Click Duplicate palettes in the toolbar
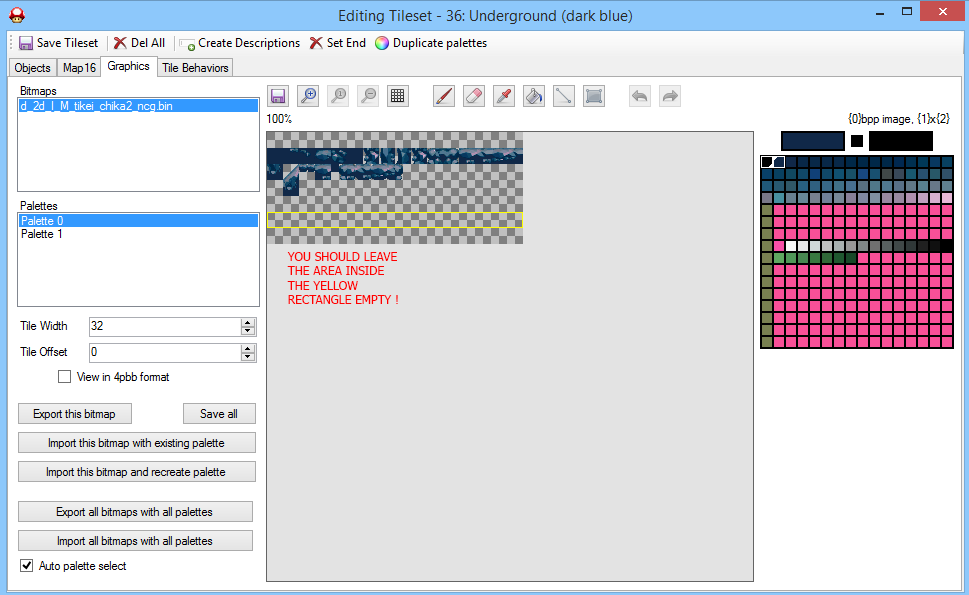This screenshot has width=969, height=595. pos(431,43)
